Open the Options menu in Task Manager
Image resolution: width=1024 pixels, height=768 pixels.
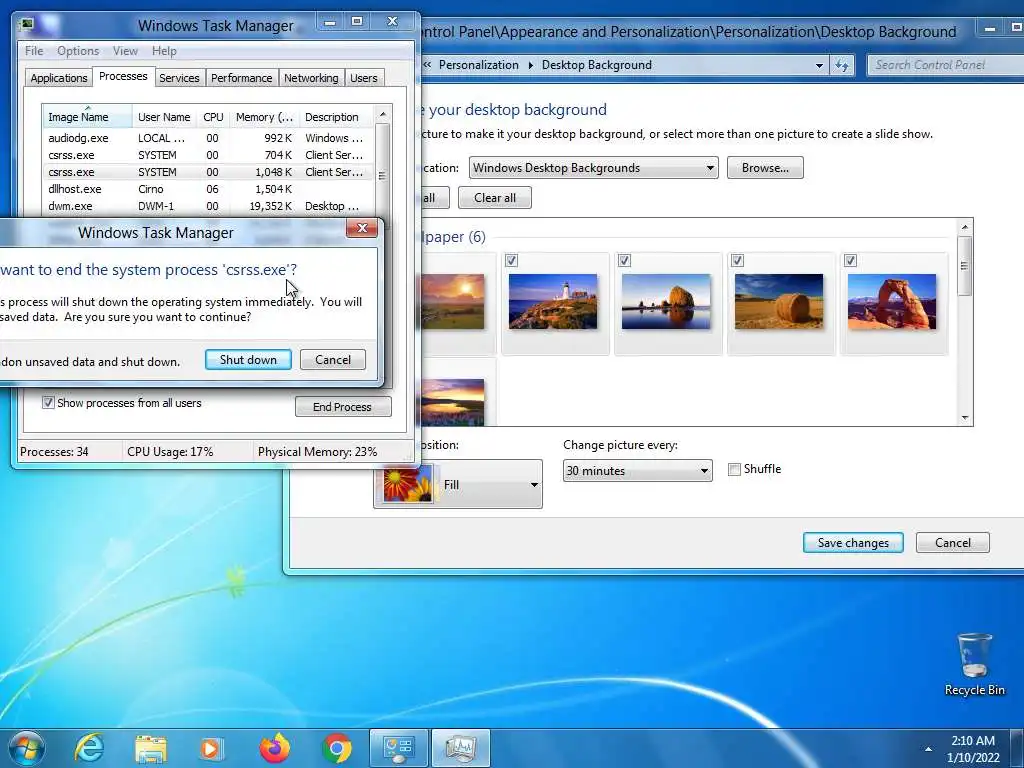coord(78,51)
